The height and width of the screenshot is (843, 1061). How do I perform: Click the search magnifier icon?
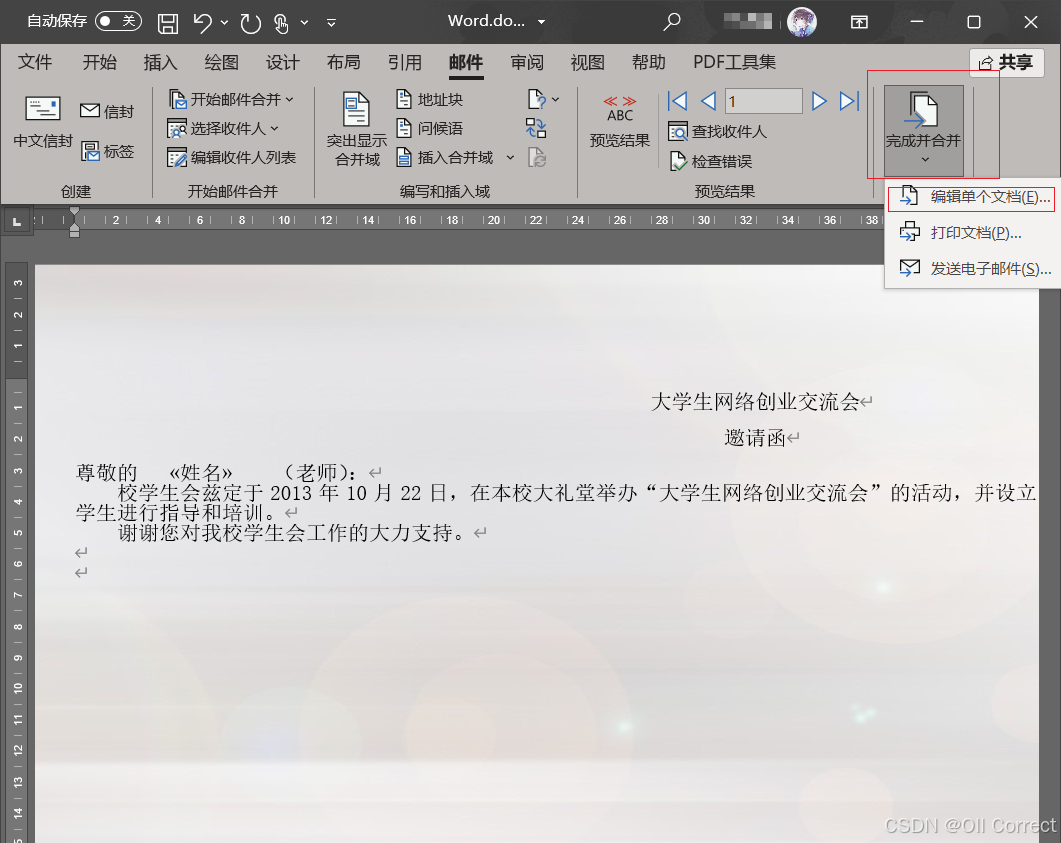click(671, 22)
